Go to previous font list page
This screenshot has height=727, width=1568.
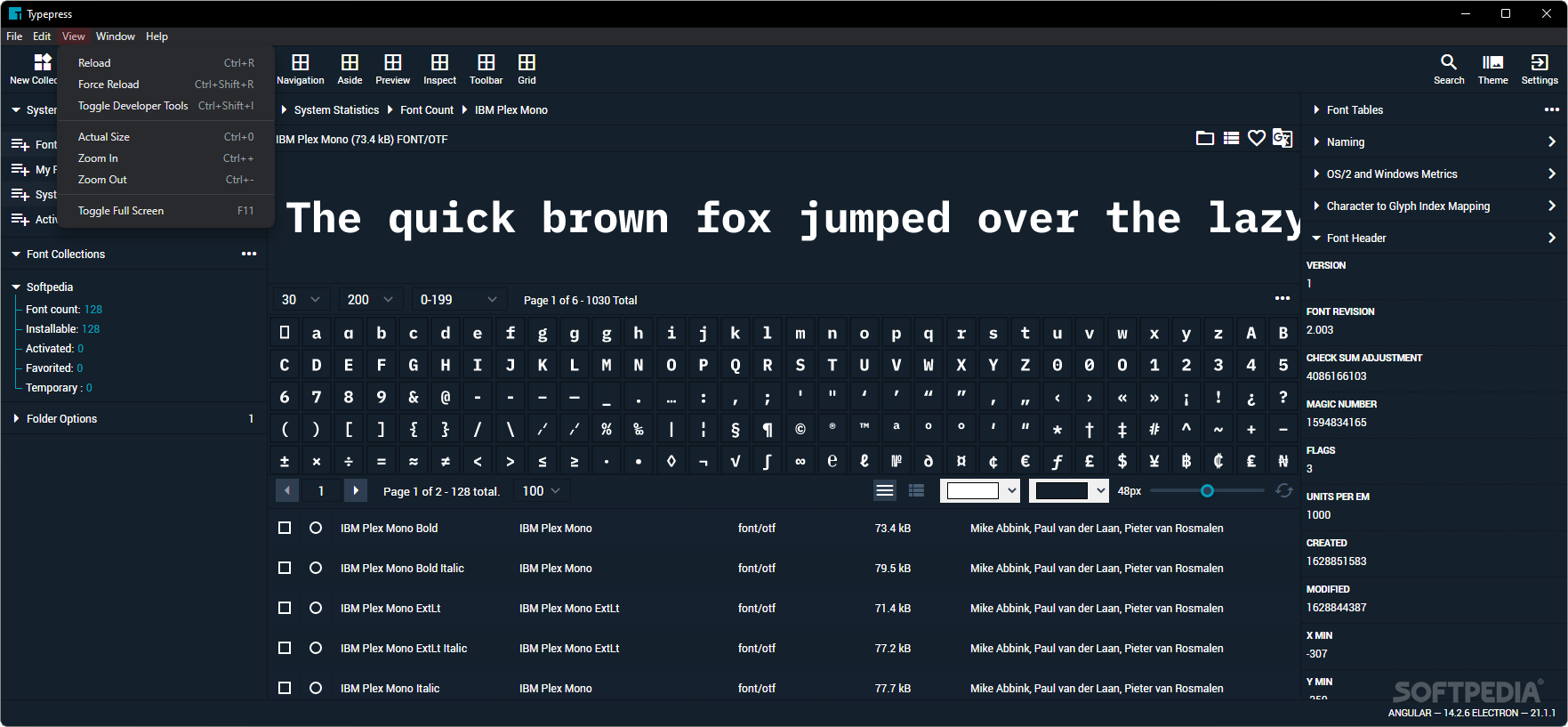(286, 490)
